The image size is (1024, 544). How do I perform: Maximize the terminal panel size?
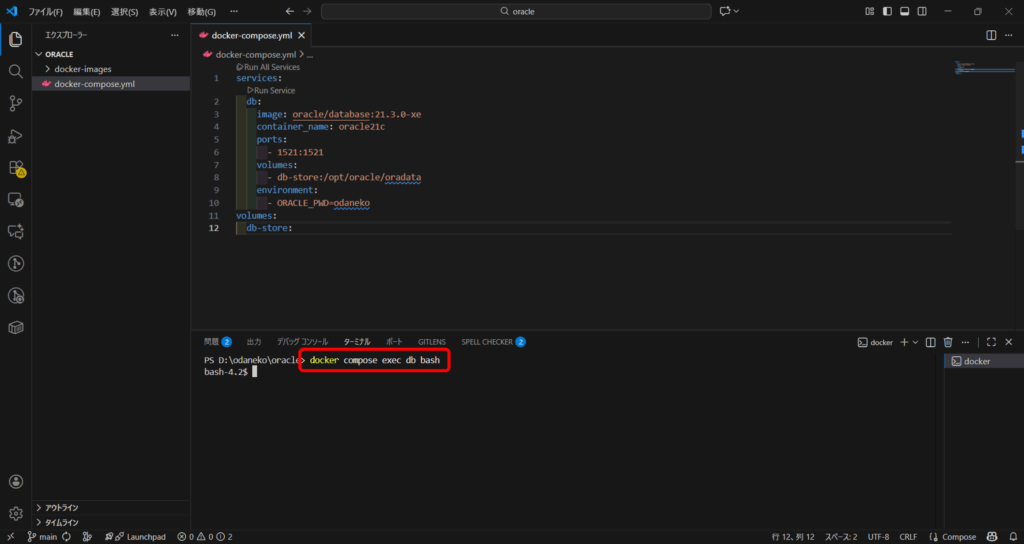pos(991,342)
